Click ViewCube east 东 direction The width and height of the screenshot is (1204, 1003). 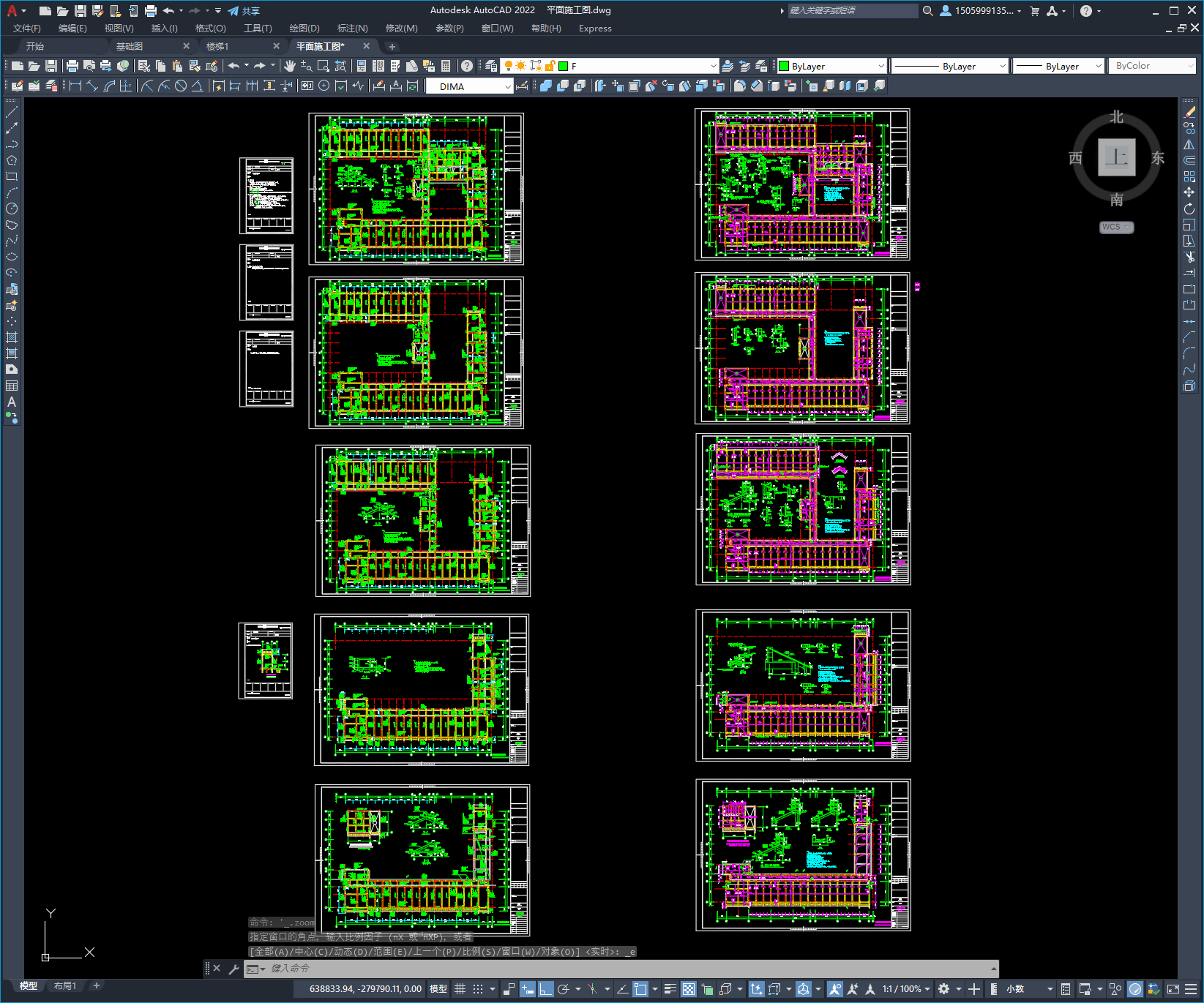tap(1158, 158)
